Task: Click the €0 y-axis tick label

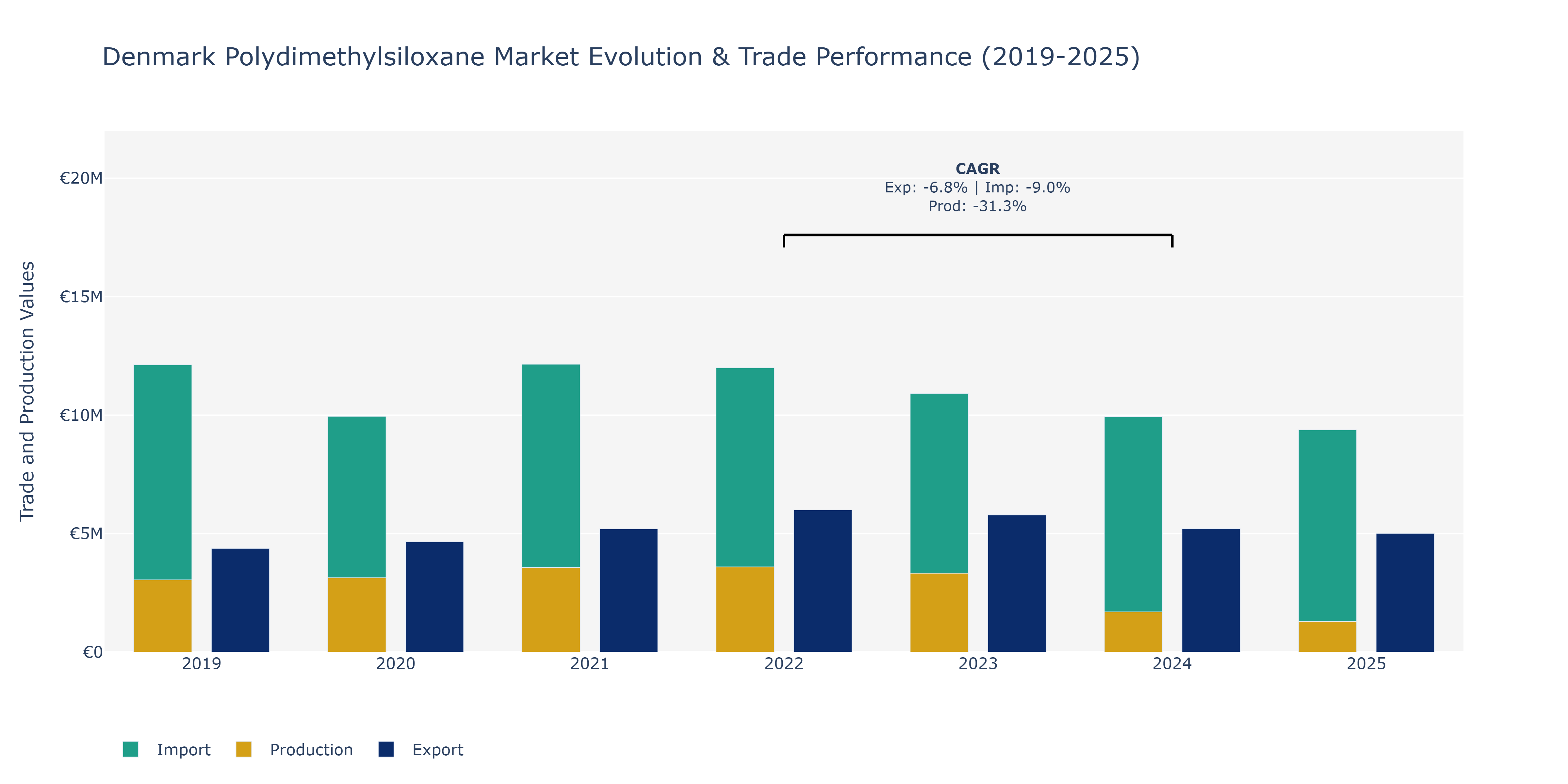Action: pos(92,653)
